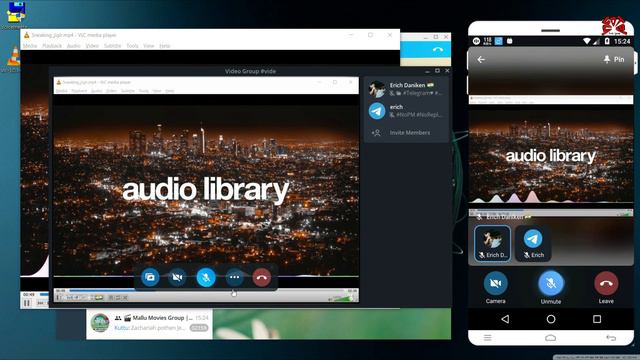
Task: Leave call with red hang-up button on desktop
Action: point(262,278)
